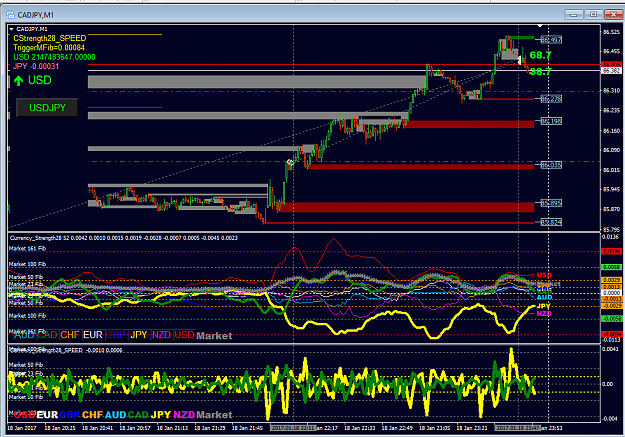Click the 85.892 price level tag
Screen dimensions: 625x437
coord(551,203)
